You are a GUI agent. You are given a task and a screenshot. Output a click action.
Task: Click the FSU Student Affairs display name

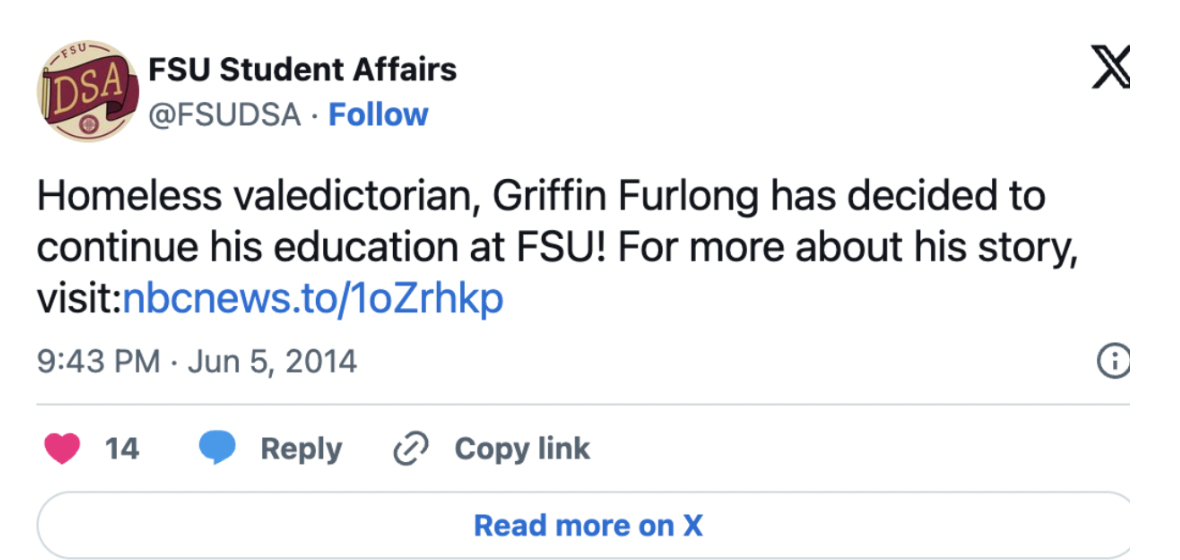(x=303, y=70)
